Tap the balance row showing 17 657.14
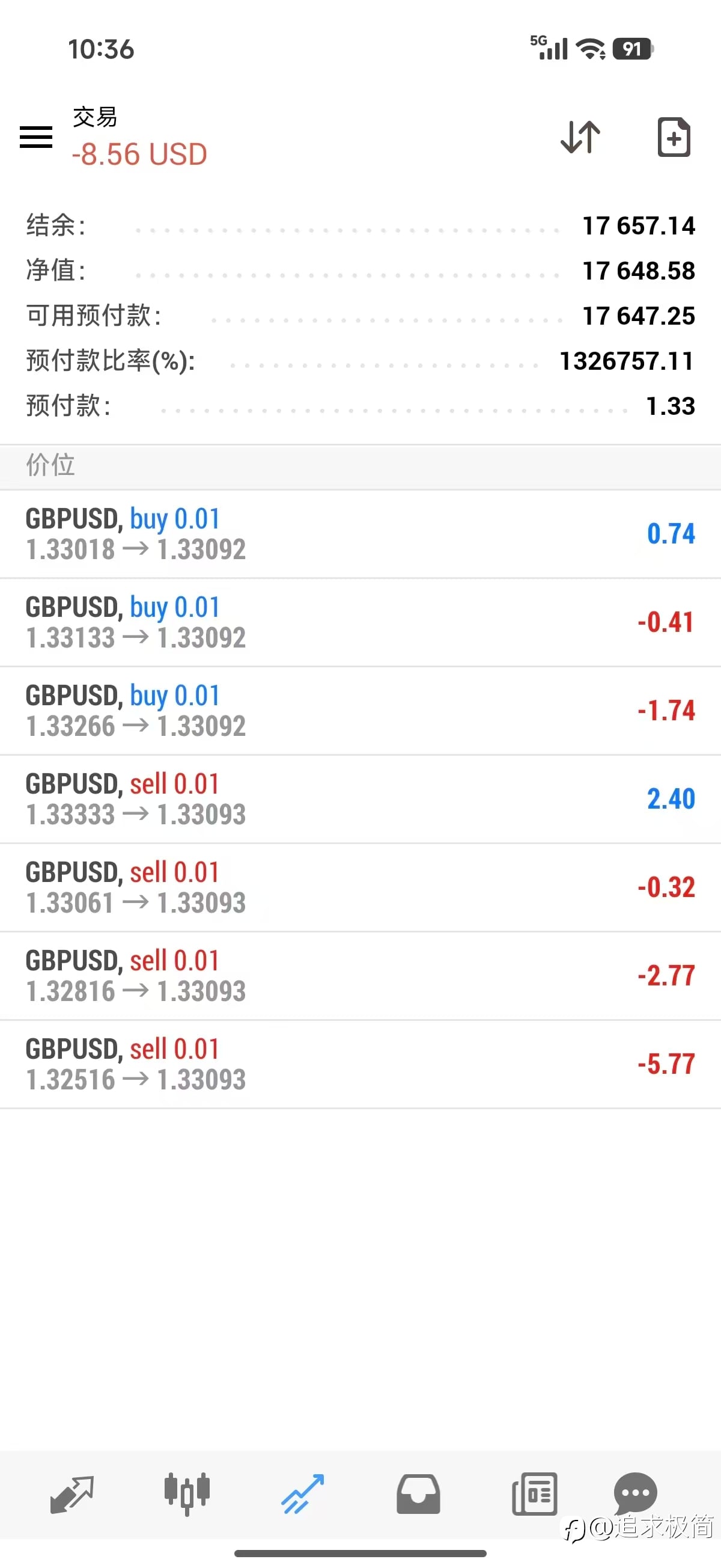This screenshot has height=1568, width=721. click(x=360, y=226)
